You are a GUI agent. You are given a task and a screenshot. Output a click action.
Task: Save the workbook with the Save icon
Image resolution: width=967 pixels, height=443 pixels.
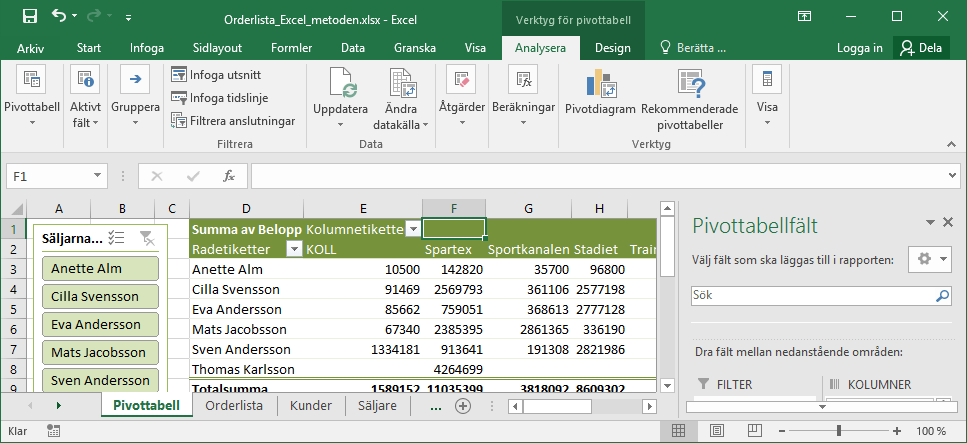point(28,17)
